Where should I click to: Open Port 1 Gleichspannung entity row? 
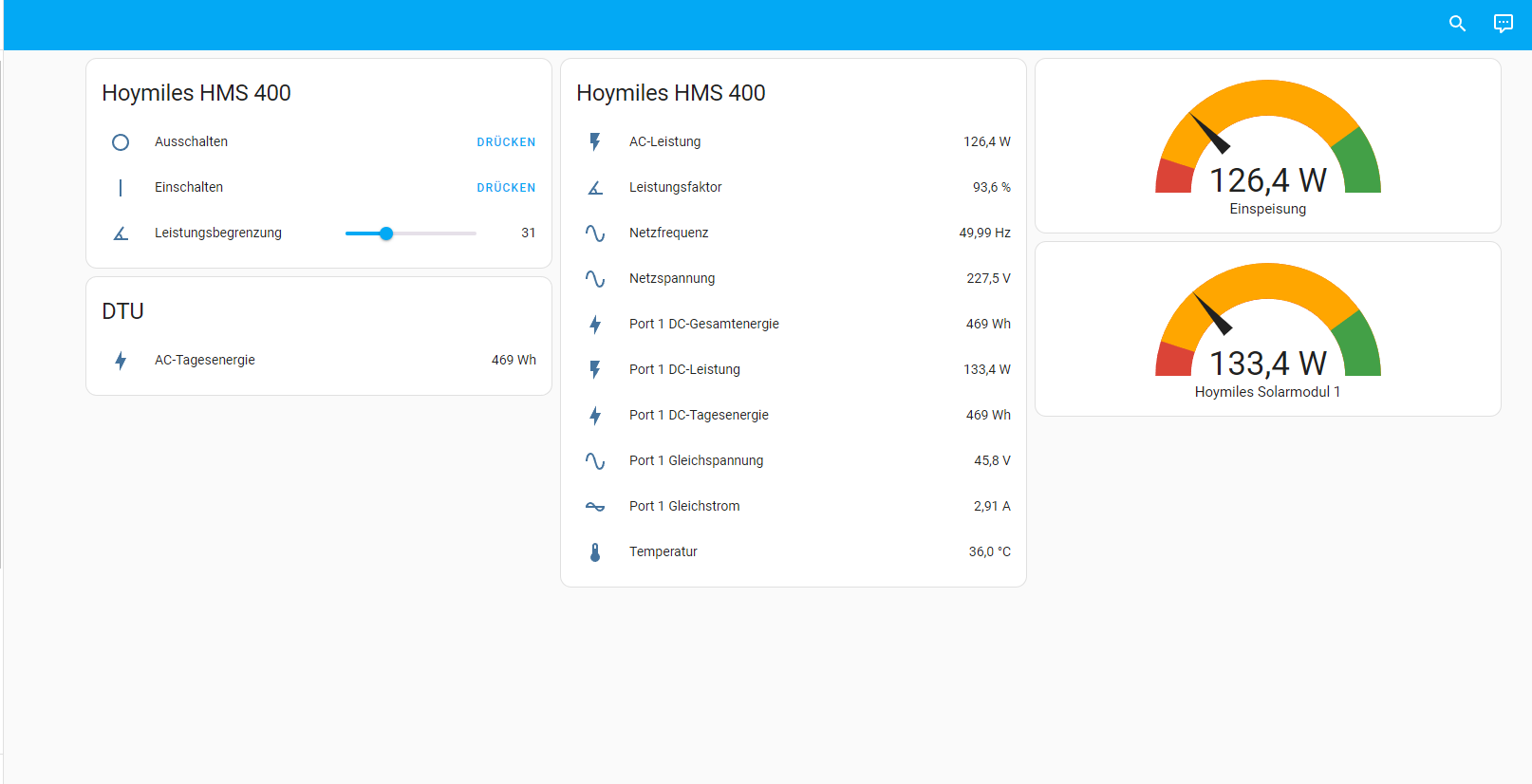[x=794, y=461]
